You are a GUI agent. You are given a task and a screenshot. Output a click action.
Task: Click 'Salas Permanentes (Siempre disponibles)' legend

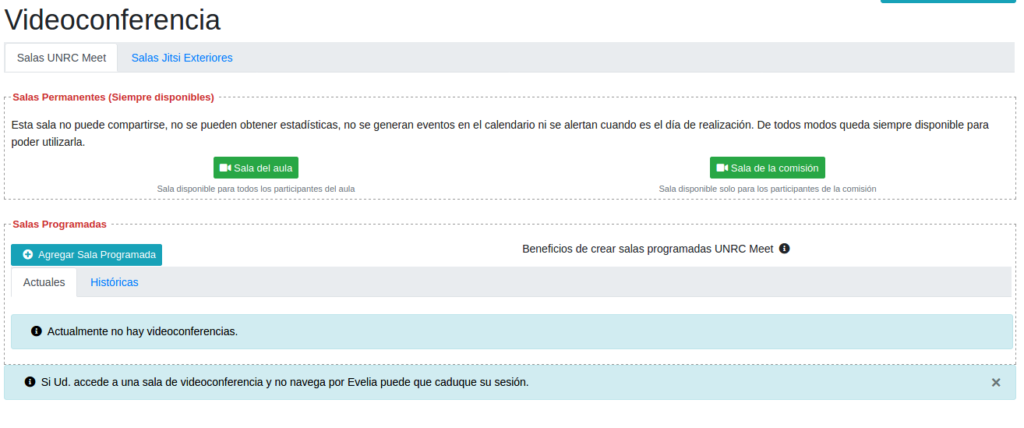click(x=114, y=97)
